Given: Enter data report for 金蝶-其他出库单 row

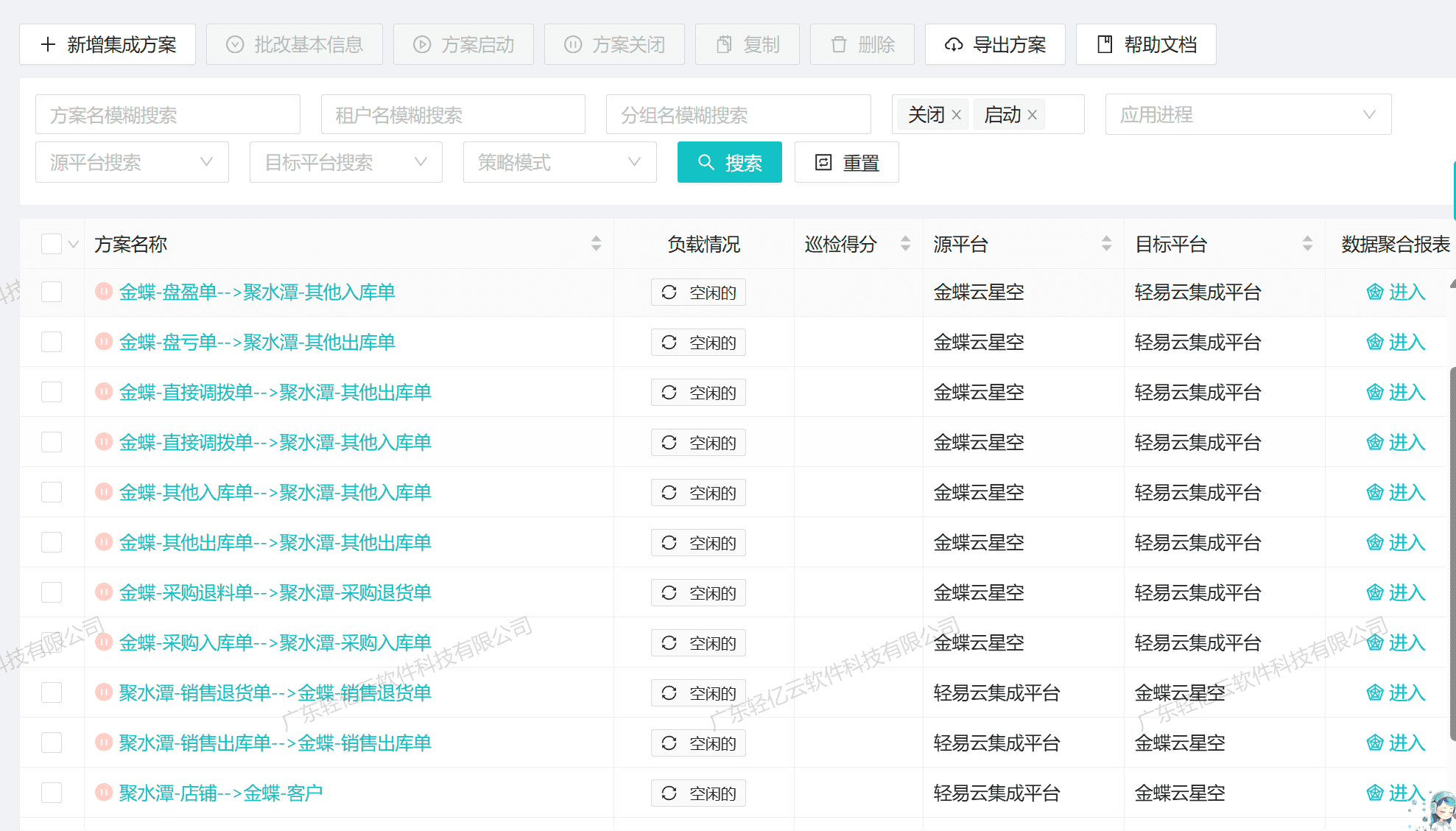Looking at the screenshot, I should pyautogui.click(x=1396, y=542).
